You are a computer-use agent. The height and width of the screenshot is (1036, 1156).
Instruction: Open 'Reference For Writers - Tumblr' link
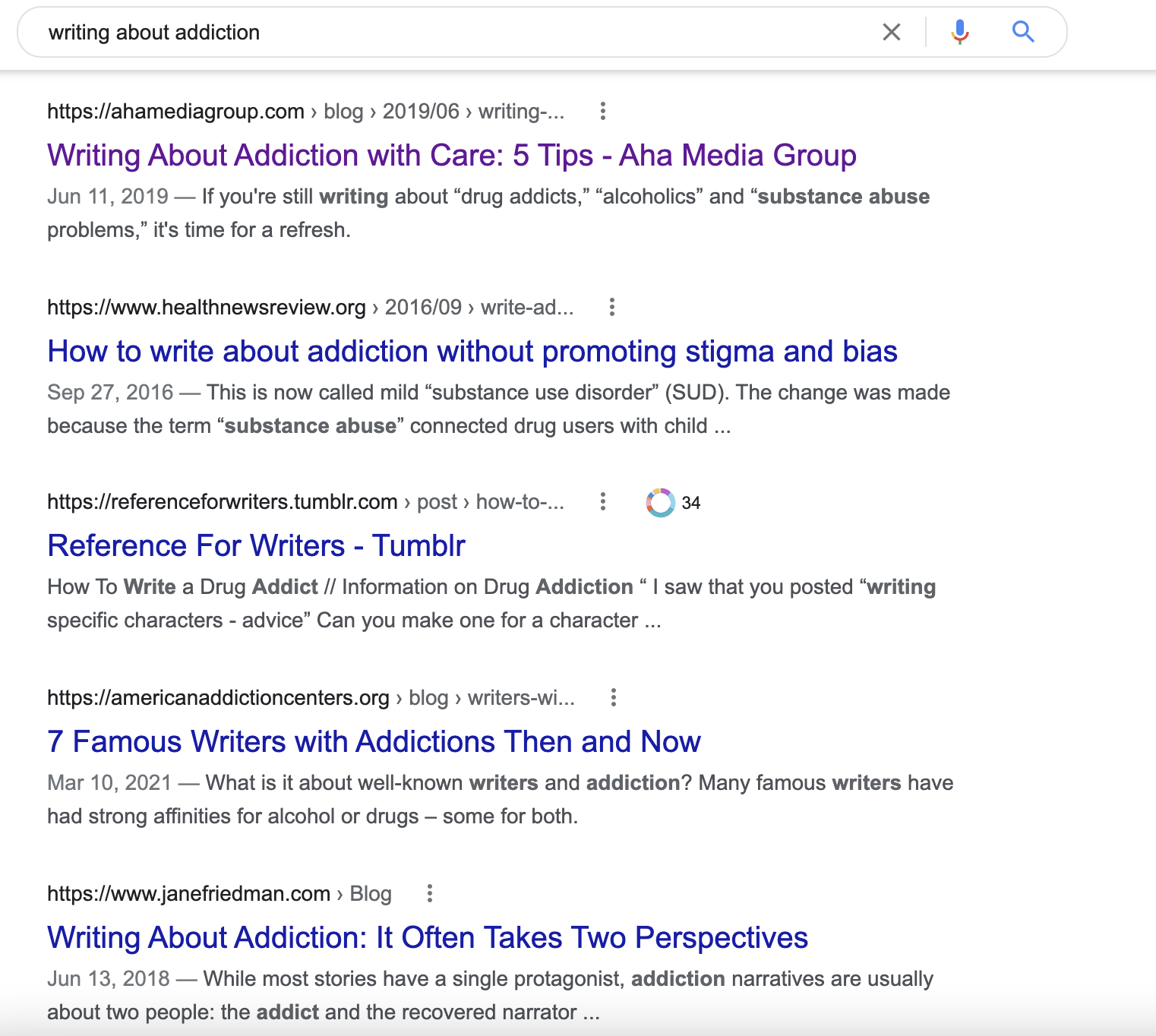(x=256, y=545)
